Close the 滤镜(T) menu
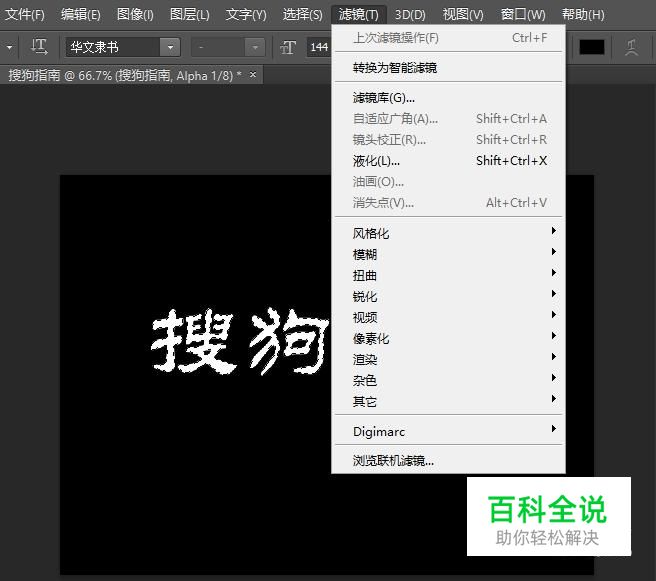This screenshot has width=656, height=581. (359, 15)
